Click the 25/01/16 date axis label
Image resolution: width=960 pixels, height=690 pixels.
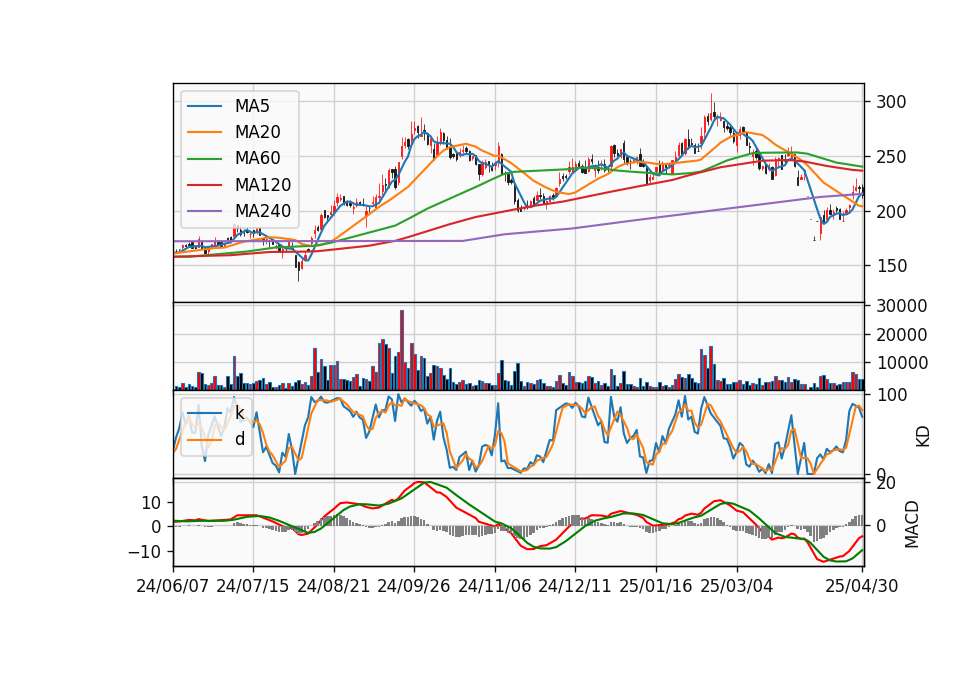[x=656, y=587]
